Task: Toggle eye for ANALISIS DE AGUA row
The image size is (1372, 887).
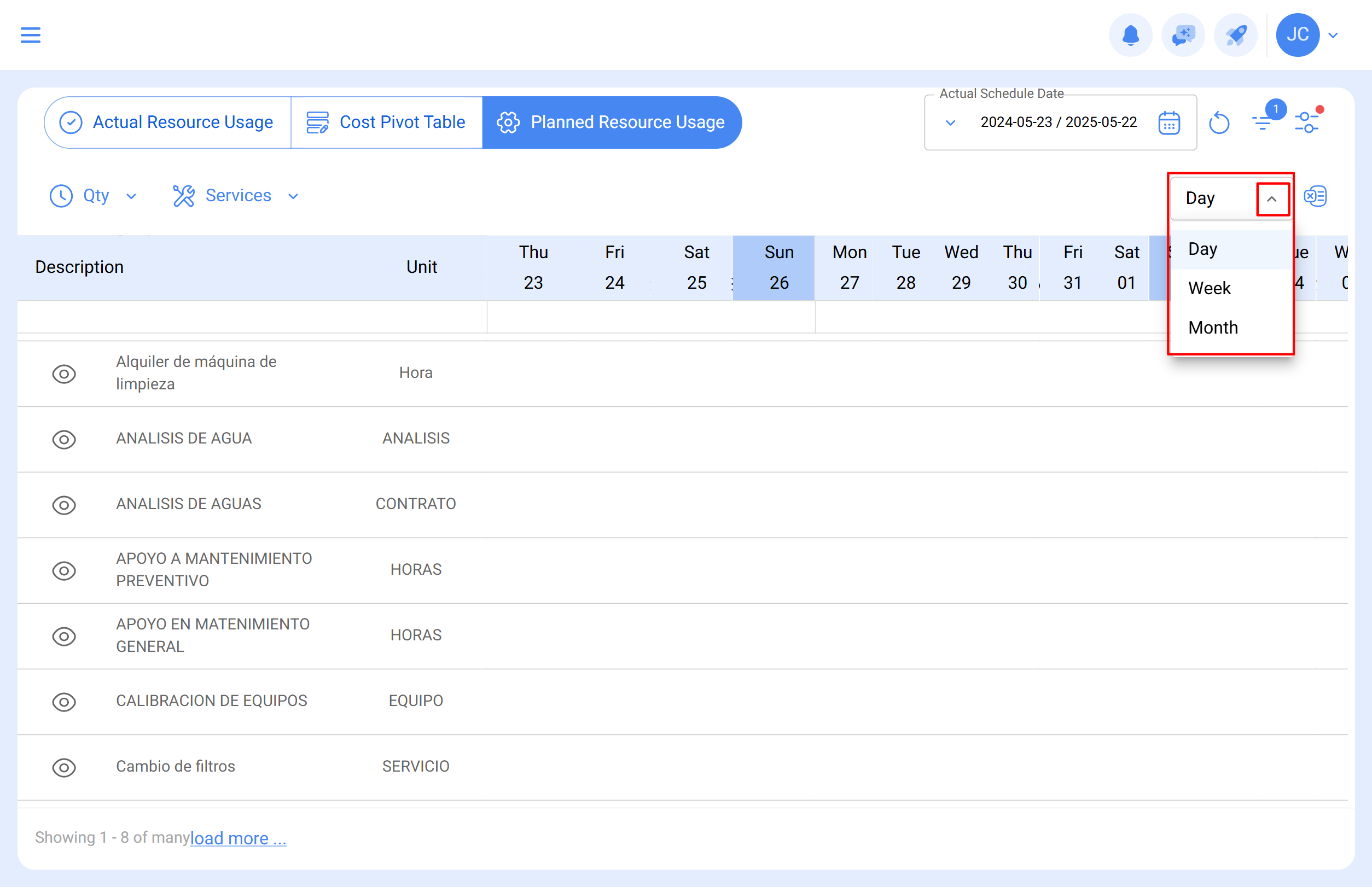Action: pos(64,440)
